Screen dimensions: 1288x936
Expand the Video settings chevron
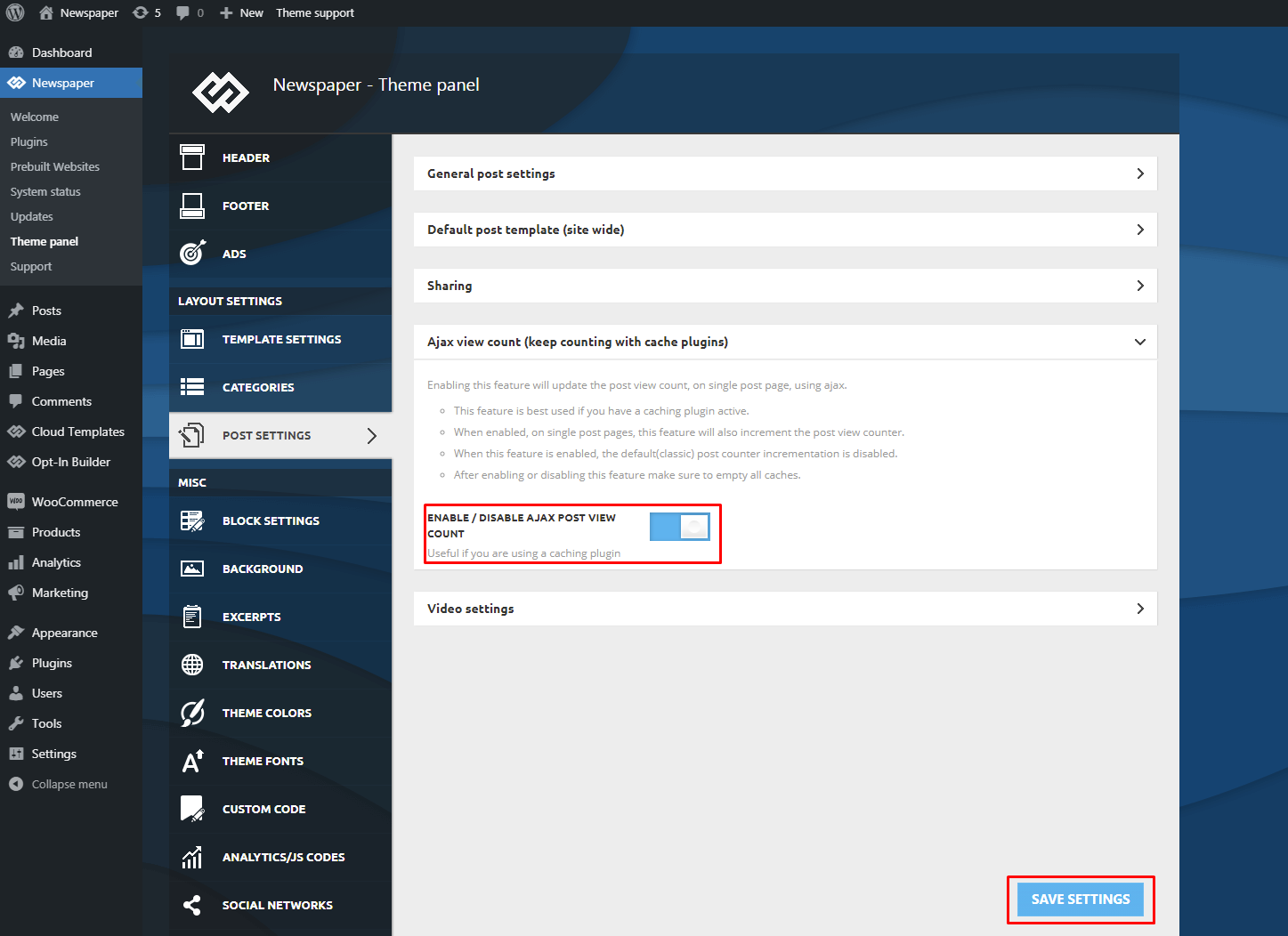tap(1140, 609)
